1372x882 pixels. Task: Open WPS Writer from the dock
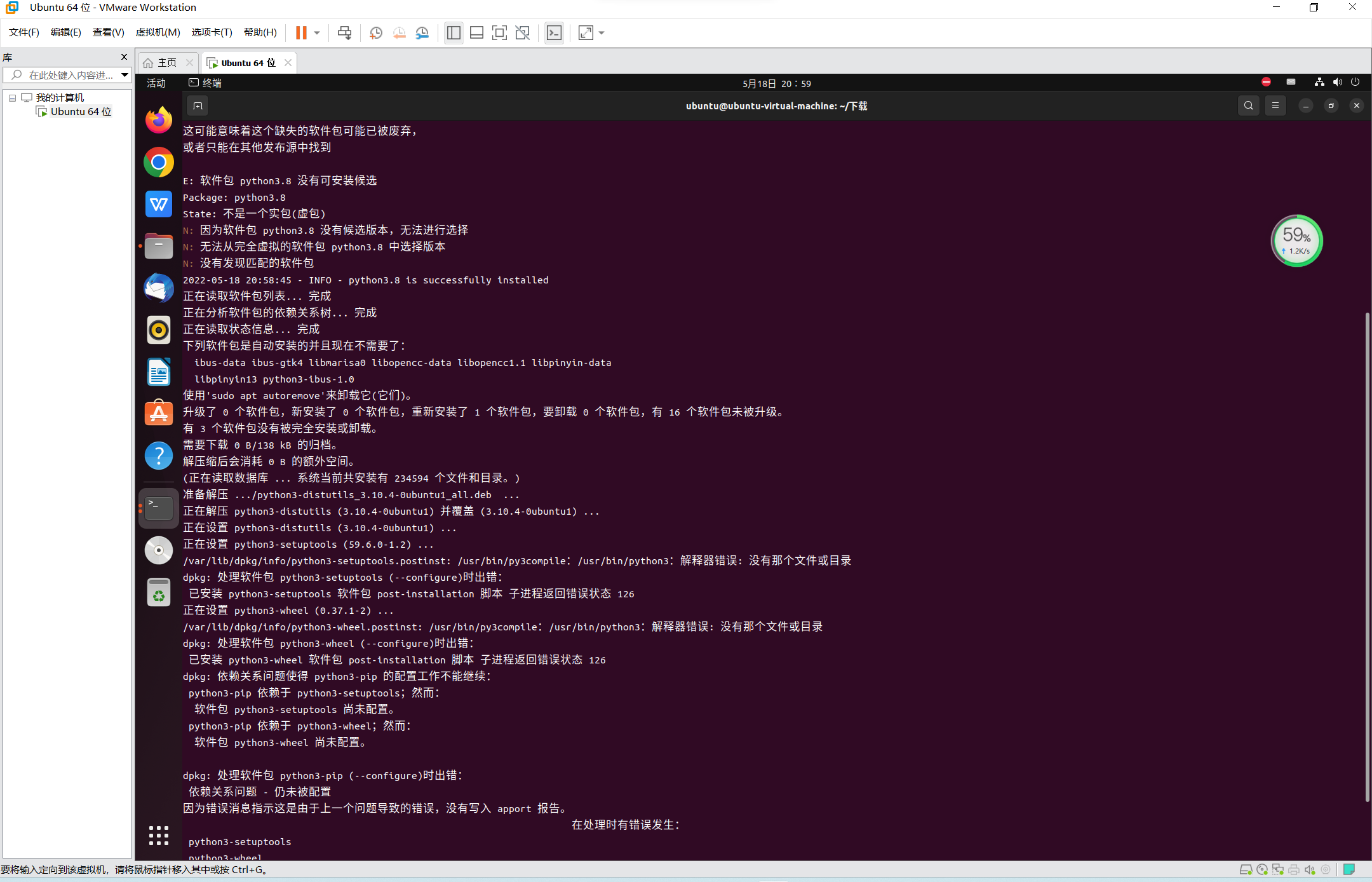pos(159,204)
